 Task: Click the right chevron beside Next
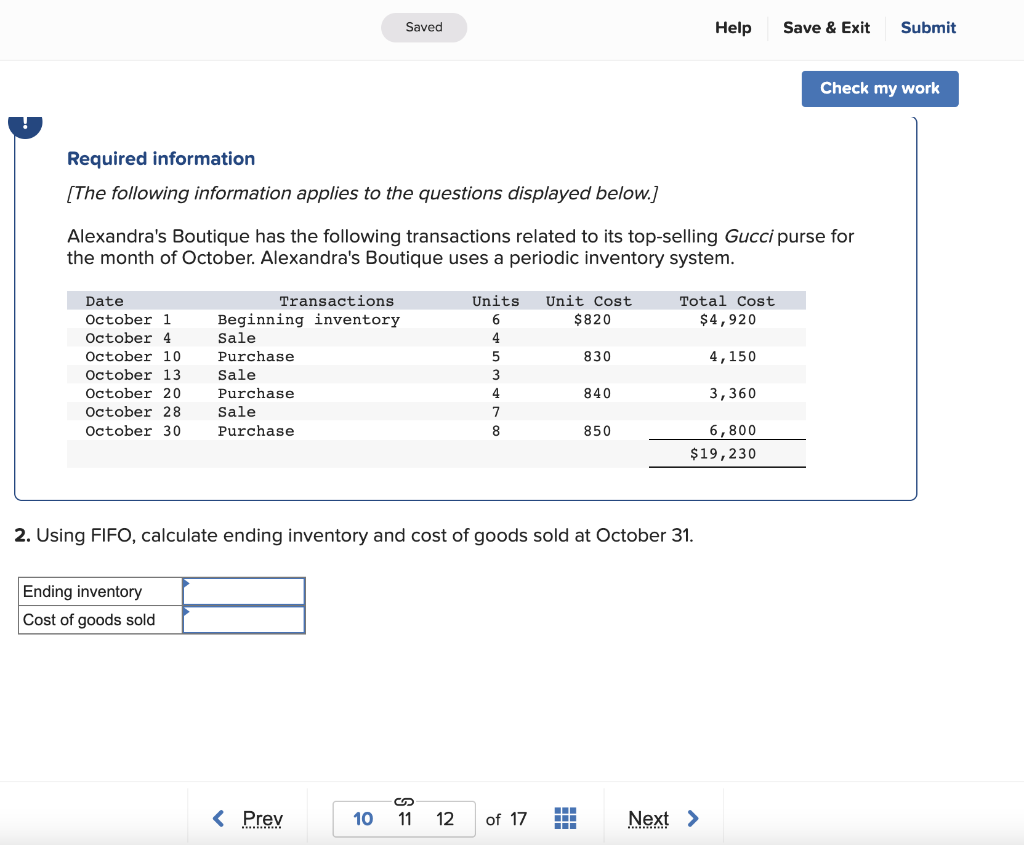point(693,818)
